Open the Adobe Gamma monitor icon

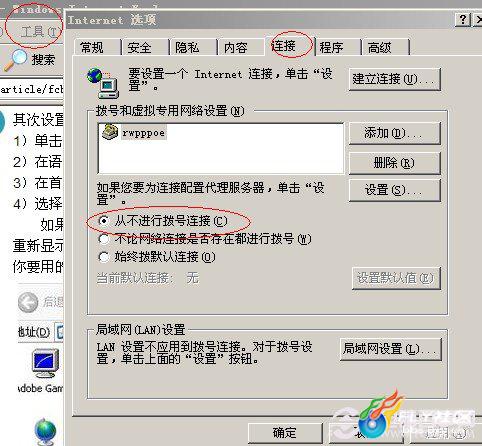coord(46,363)
